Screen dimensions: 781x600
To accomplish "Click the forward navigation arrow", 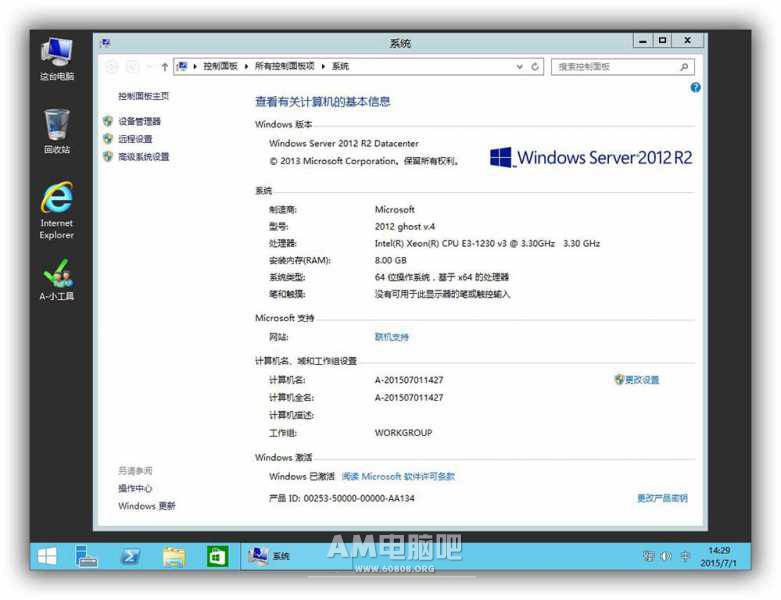I will 132,67.
